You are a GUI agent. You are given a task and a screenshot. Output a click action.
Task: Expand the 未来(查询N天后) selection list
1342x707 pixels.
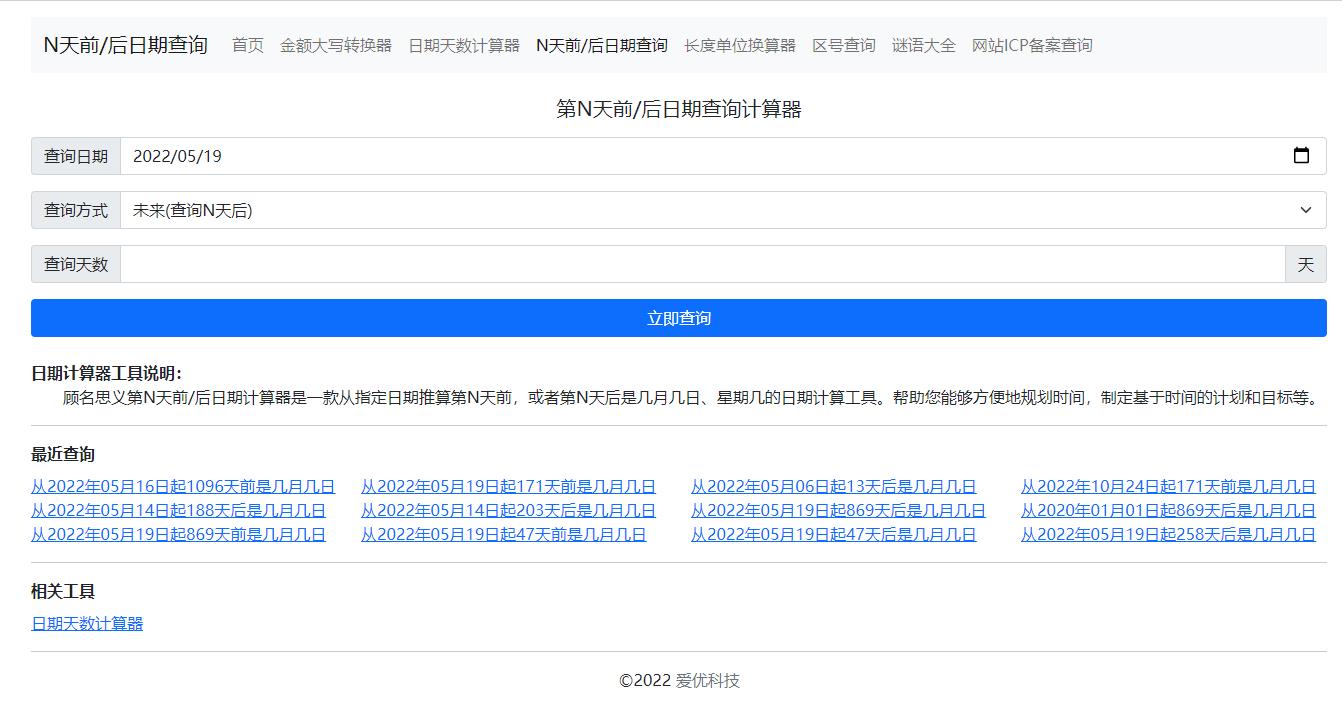[x=700, y=210]
